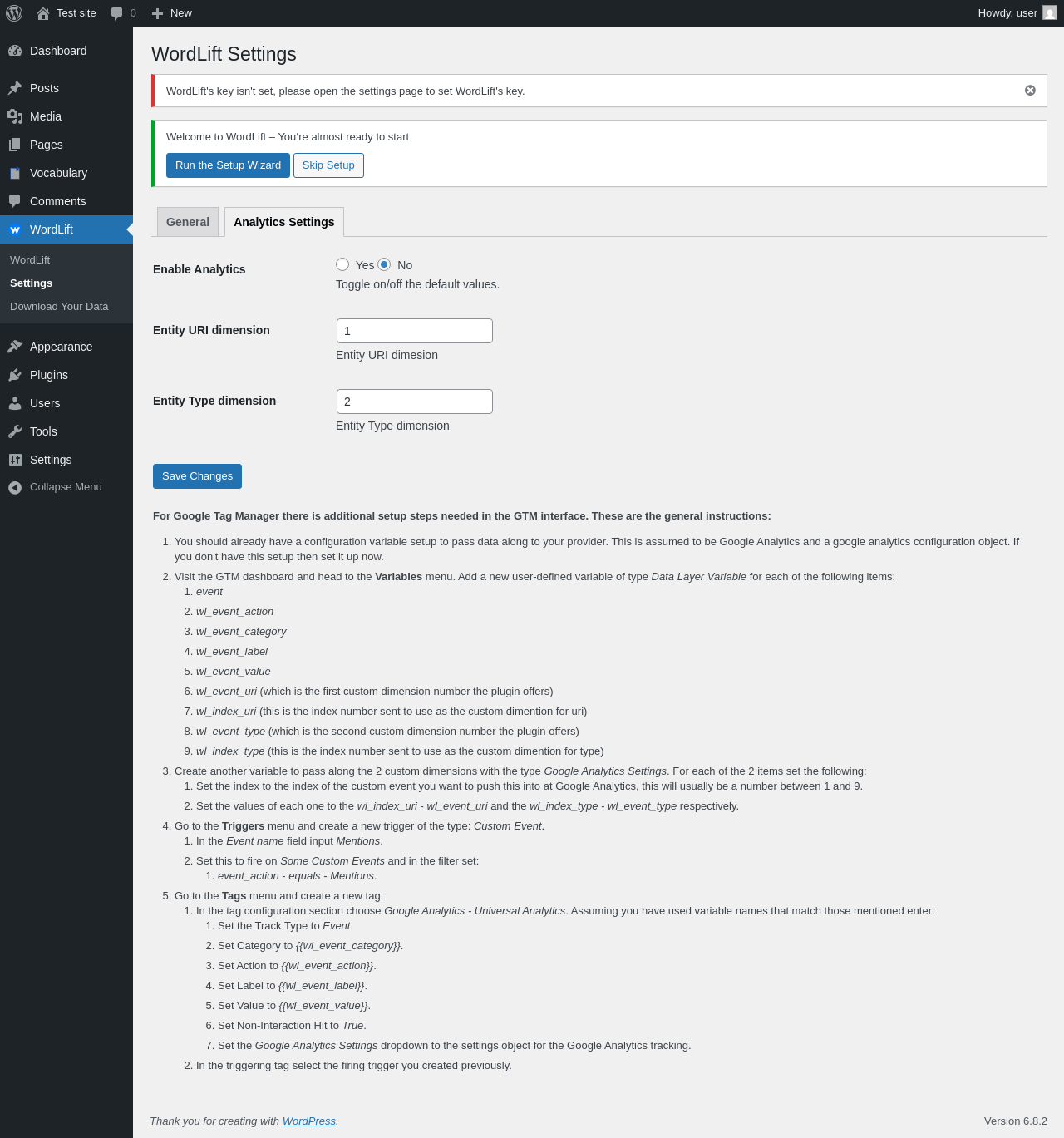Screen dimensions: 1064x1138
Task: Click 'Toggle on/off the default values' description
Action: pos(417,284)
